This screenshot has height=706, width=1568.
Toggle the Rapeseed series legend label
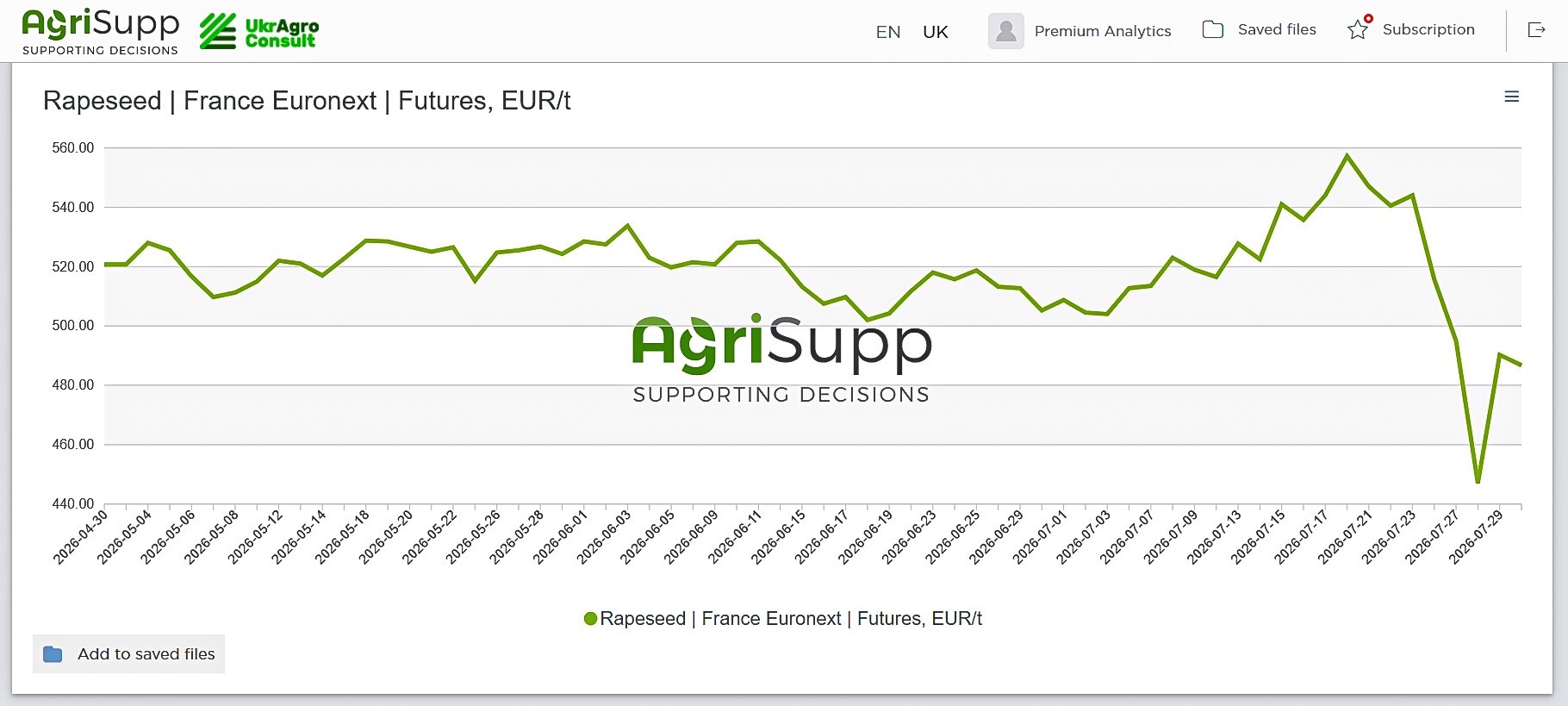click(791, 618)
